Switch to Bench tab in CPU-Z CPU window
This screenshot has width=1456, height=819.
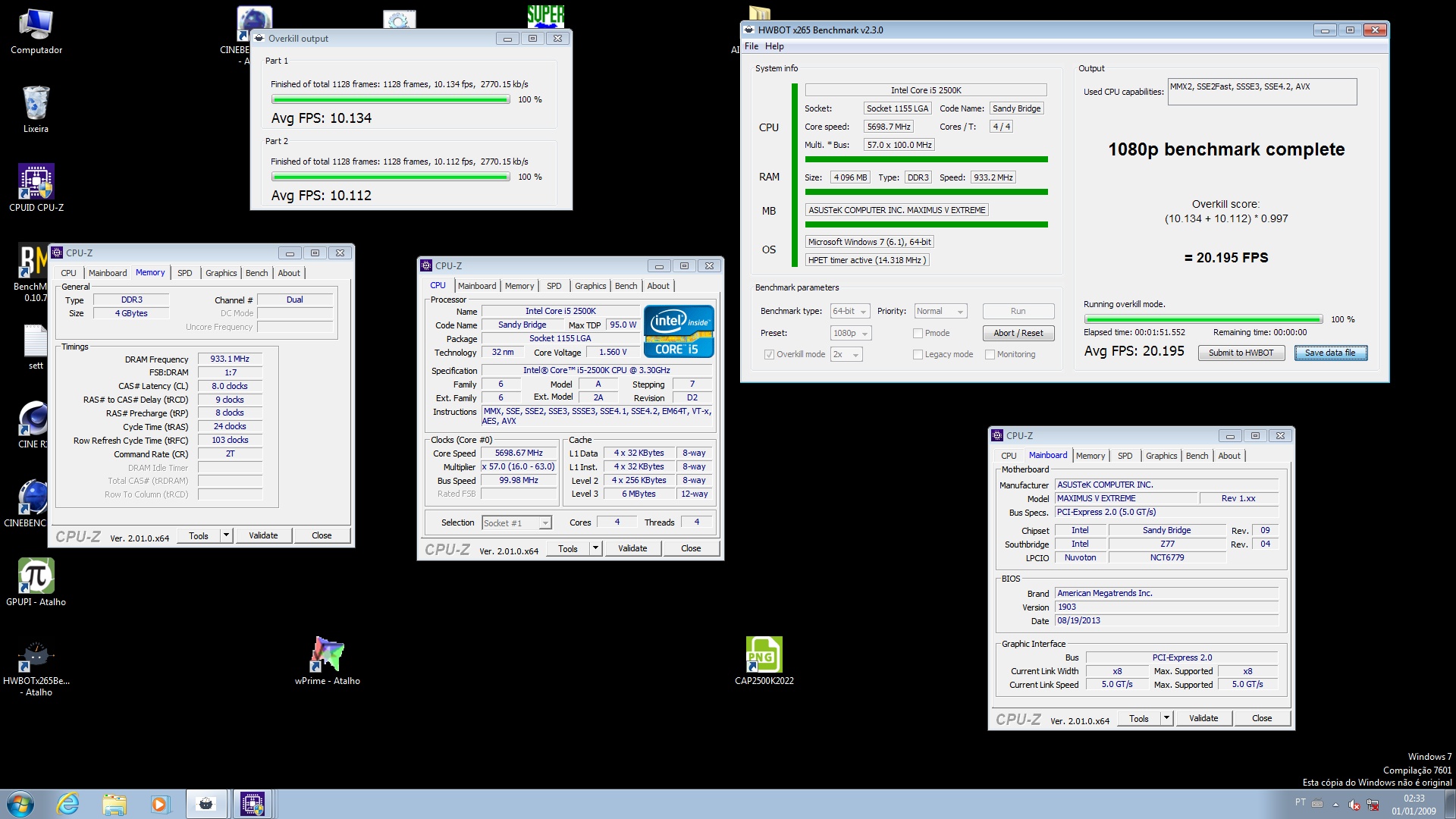pyautogui.click(x=626, y=286)
